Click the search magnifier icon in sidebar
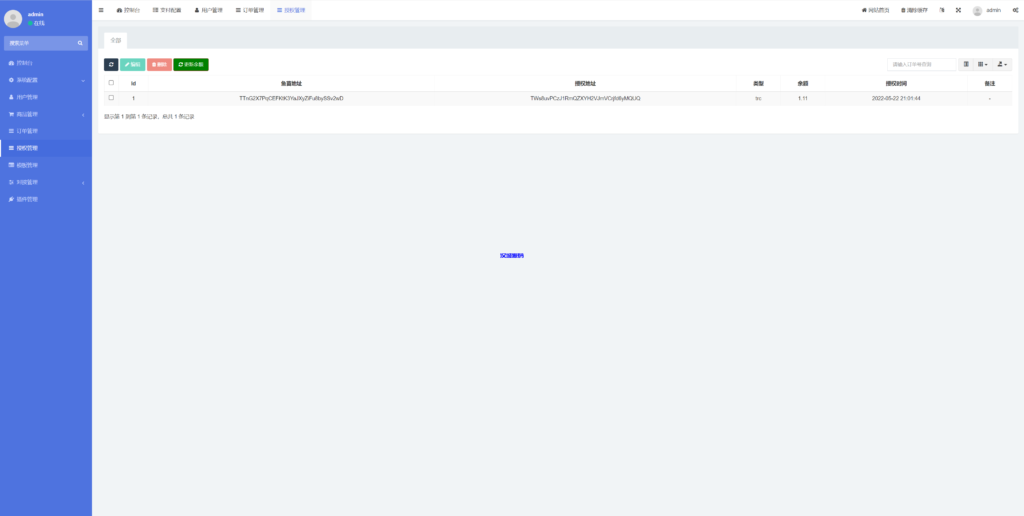1024x516 pixels. point(81,43)
